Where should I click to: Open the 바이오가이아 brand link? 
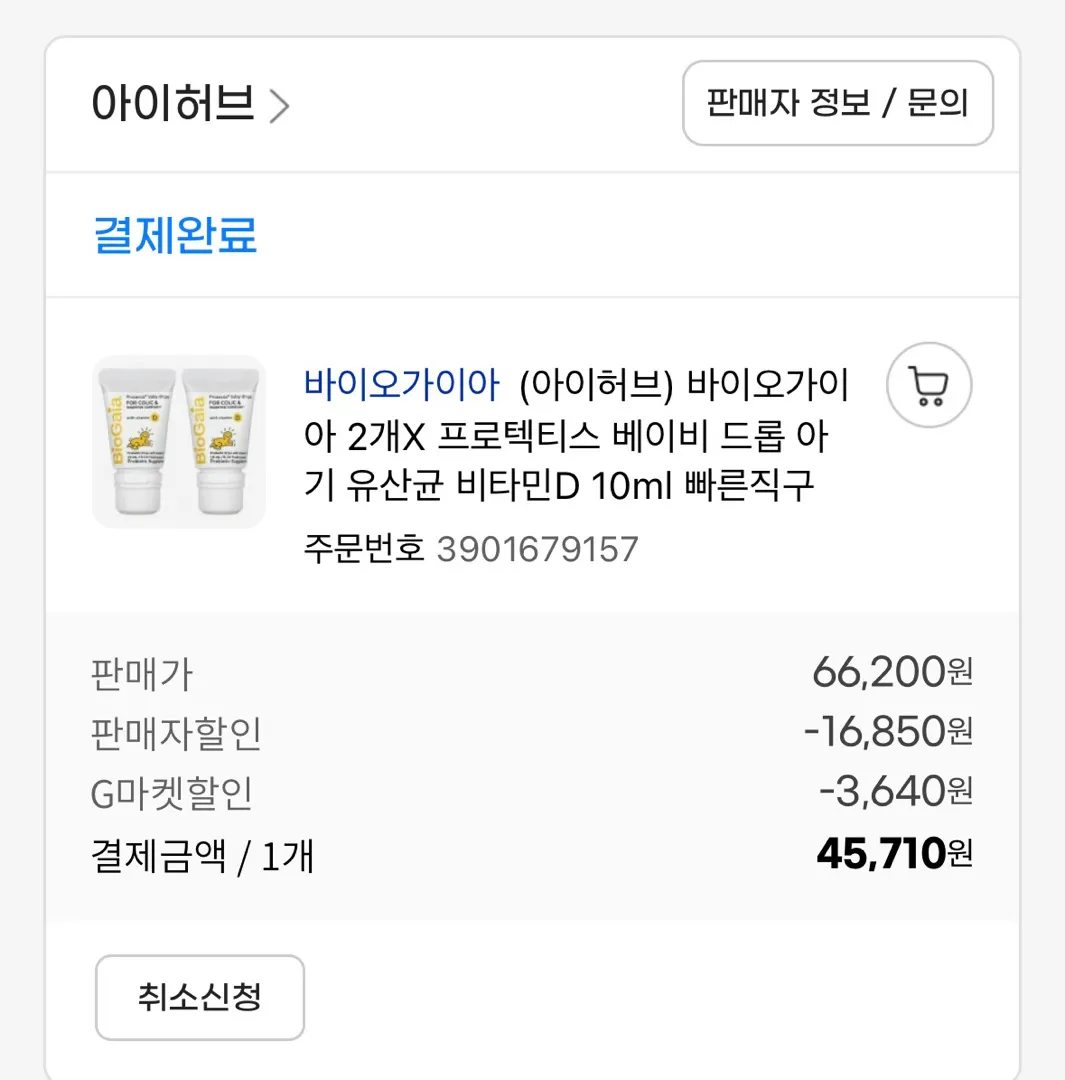402,384
